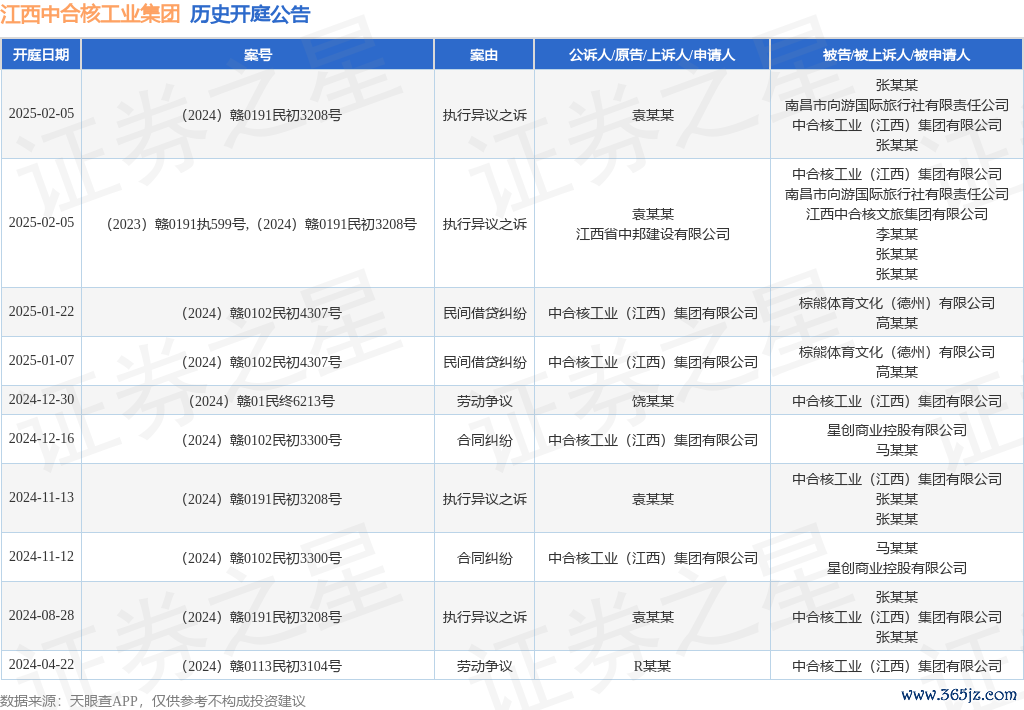Select the date cell 2024-11-12
This screenshot has height=710, width=1024.
[x=41, y=557]
